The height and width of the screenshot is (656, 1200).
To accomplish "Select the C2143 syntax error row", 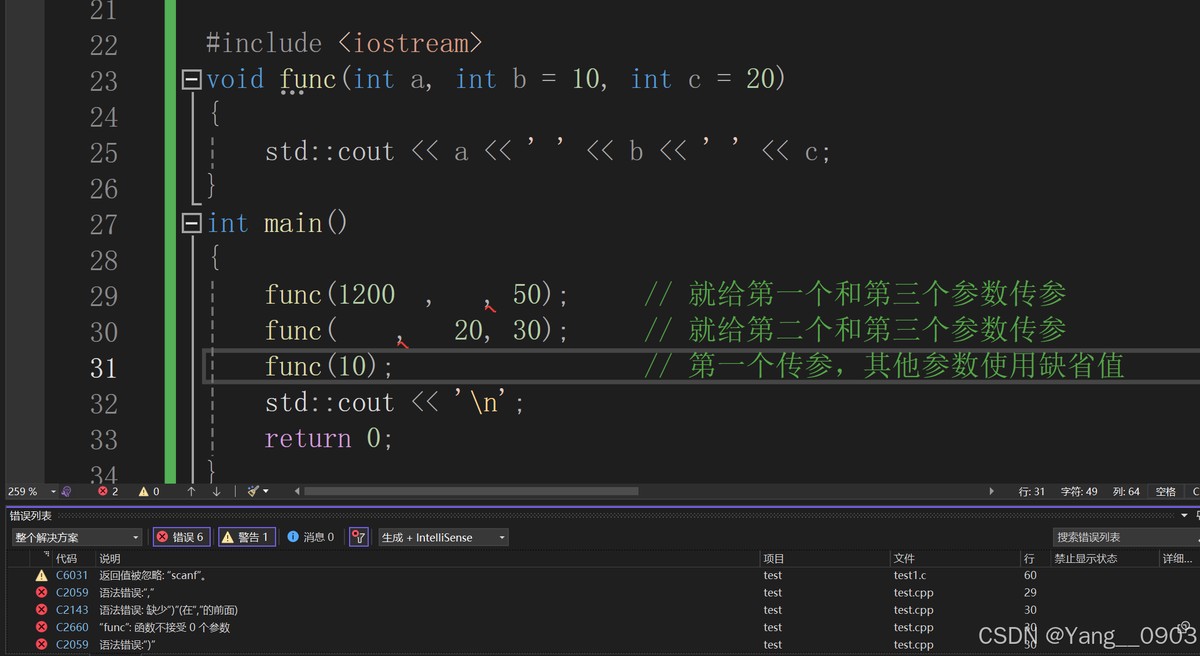I will [400, 610].
